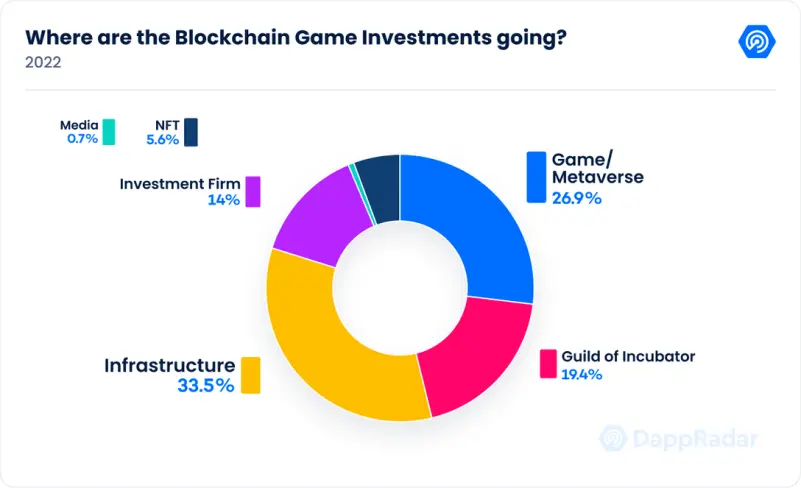Click the Game/Metaverse 26.9% label
The height and width of the screenshot is (488, 801).
pos(598,178)
